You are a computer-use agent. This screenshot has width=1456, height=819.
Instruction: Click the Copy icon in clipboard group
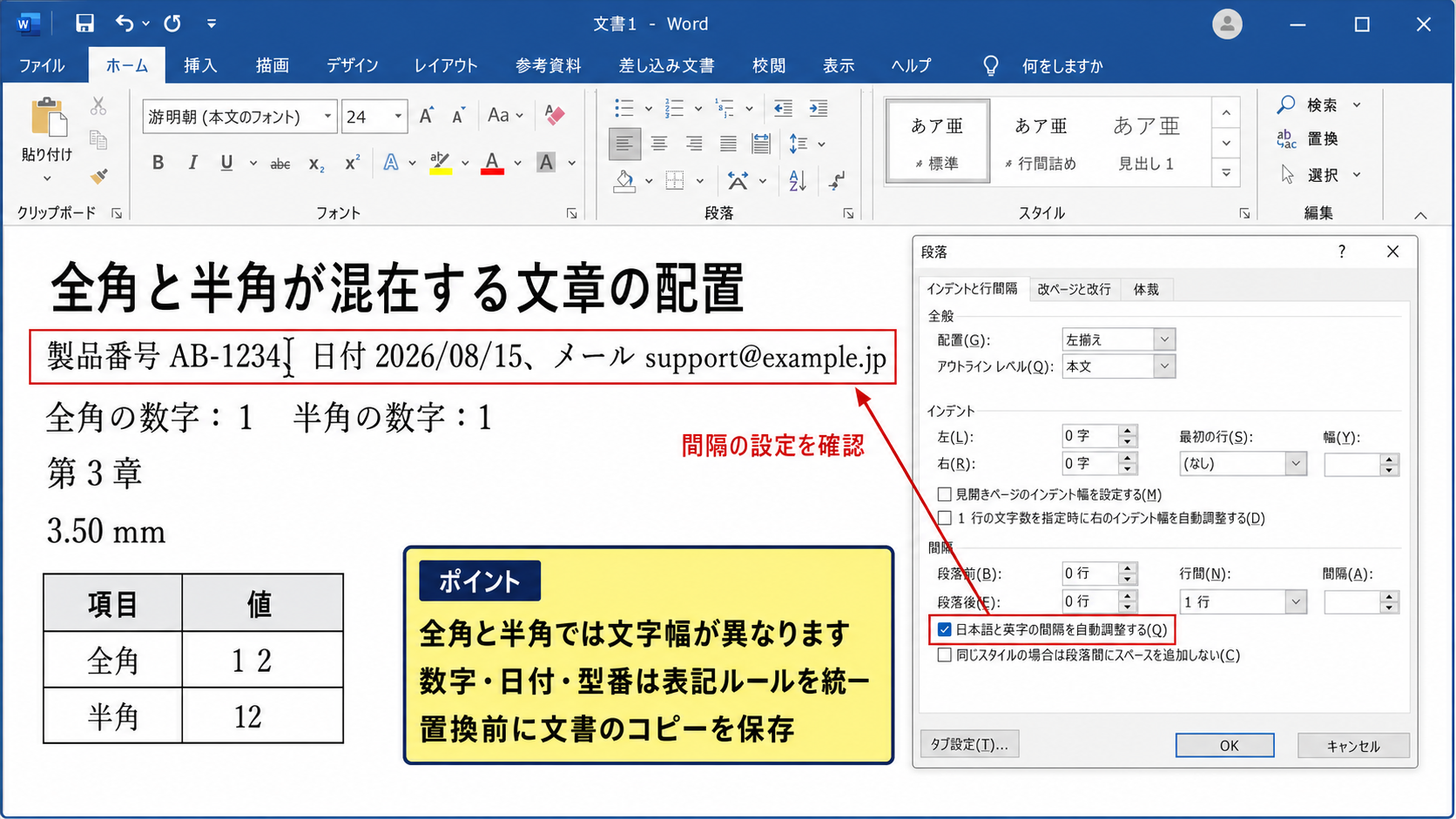point(98,140)
